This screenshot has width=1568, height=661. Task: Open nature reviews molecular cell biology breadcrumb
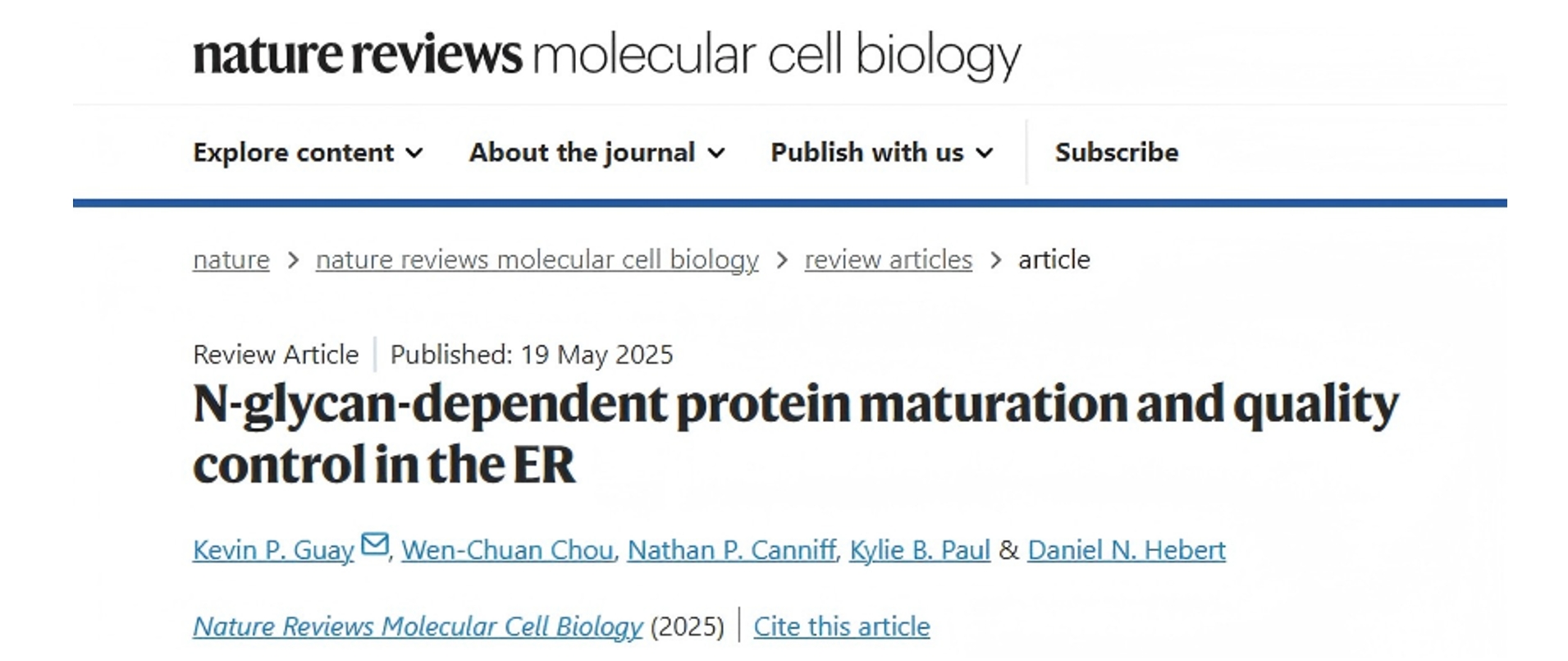537,259
